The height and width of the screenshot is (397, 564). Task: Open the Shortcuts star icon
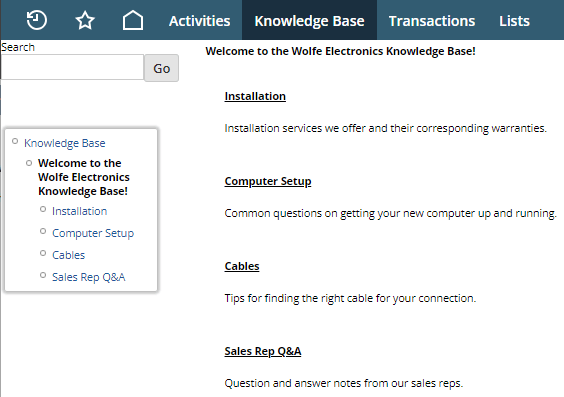point(85,20)
